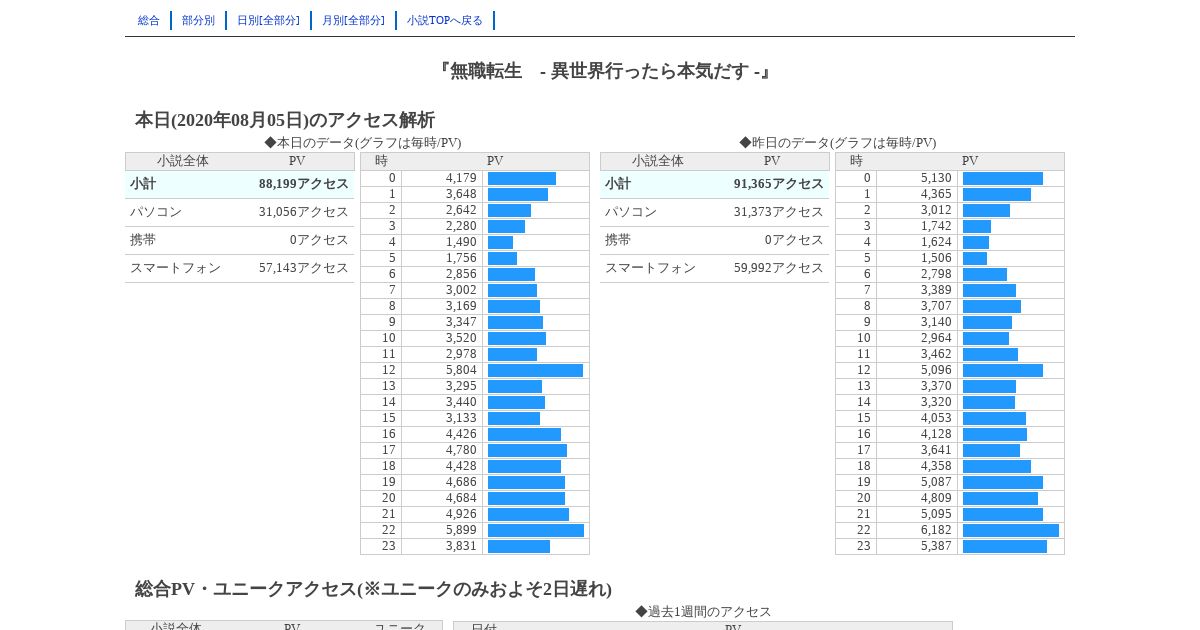Open the 総合 navigation link

149,20
